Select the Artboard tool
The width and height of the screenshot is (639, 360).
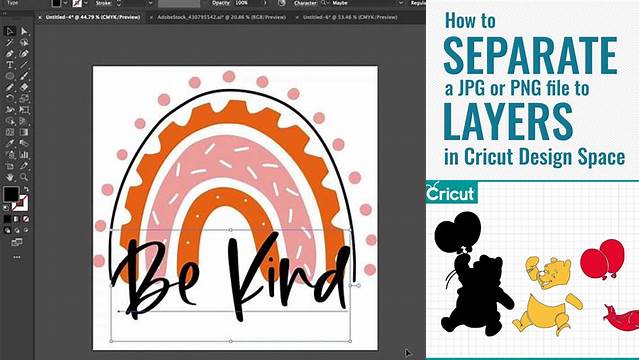(10, 166)
